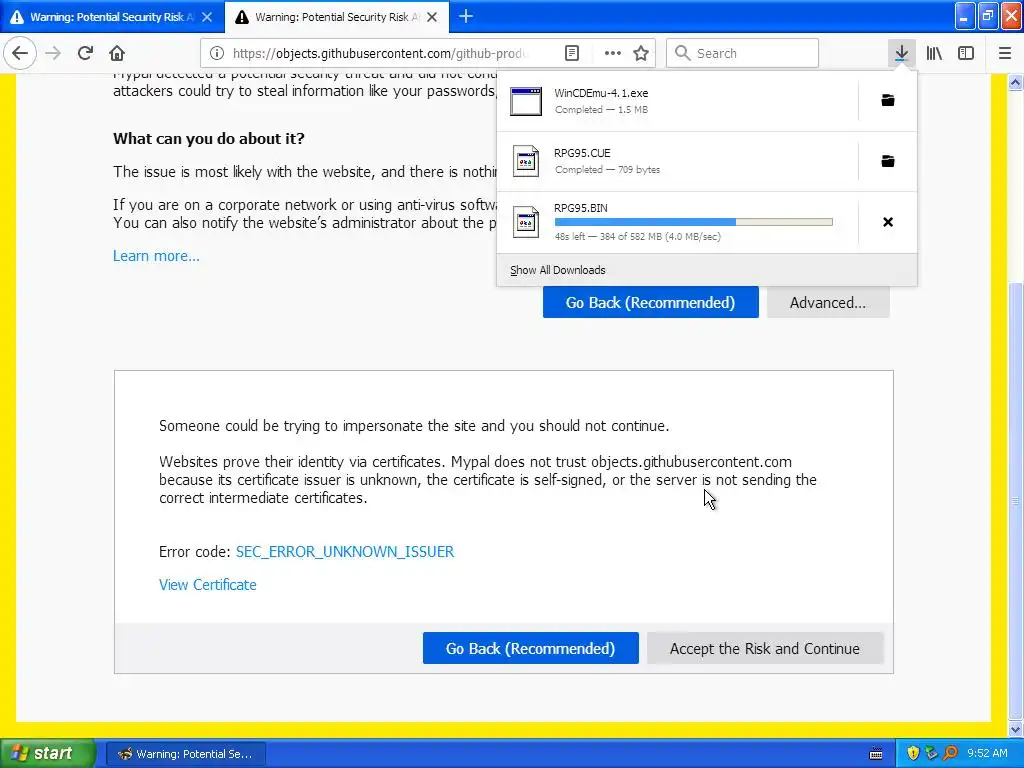Screen dimensions: 1024x768
Task: Select Warning taskbar window button
Action: (185, 754)
